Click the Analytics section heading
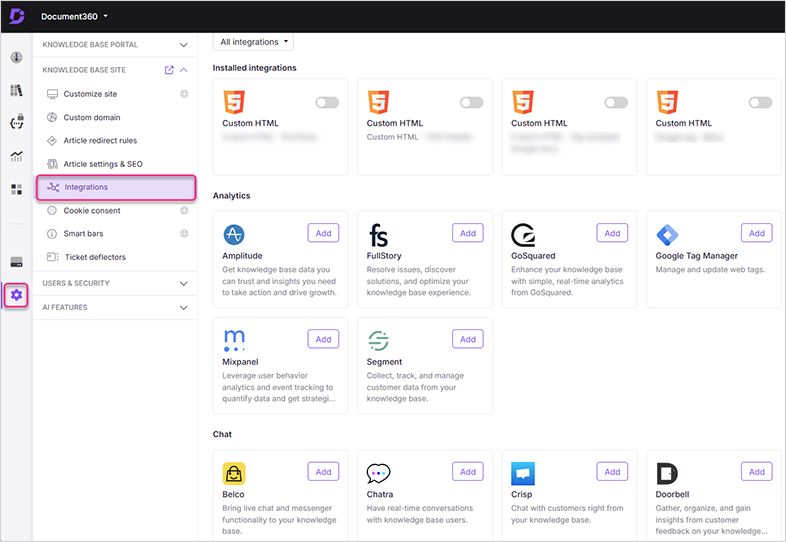 [231, 196]
